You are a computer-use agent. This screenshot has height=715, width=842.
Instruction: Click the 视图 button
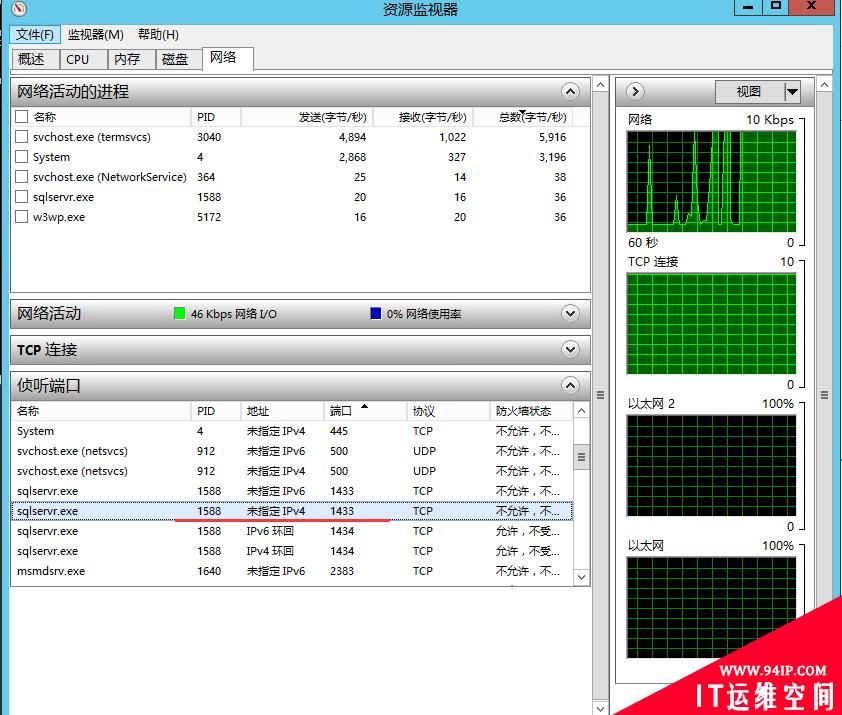click(749, 92)
